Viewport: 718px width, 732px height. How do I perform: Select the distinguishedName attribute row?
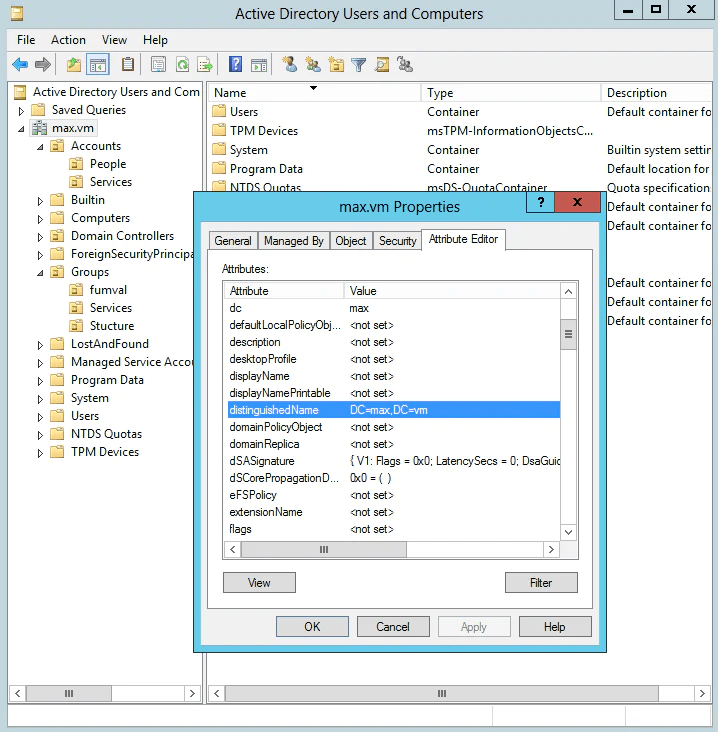tap(394, 410)
